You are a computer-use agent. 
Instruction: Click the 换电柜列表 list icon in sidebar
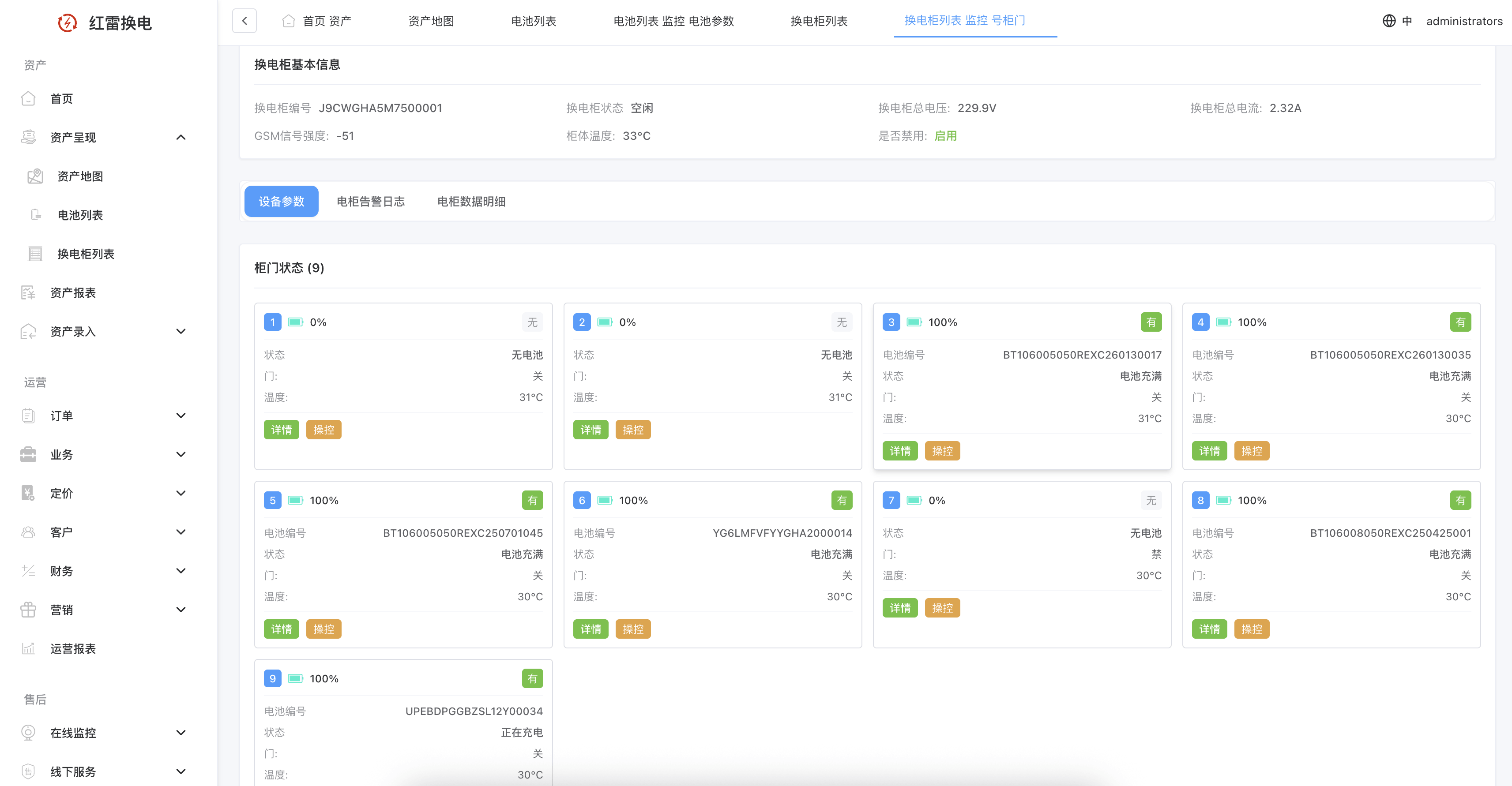[35, 254]
